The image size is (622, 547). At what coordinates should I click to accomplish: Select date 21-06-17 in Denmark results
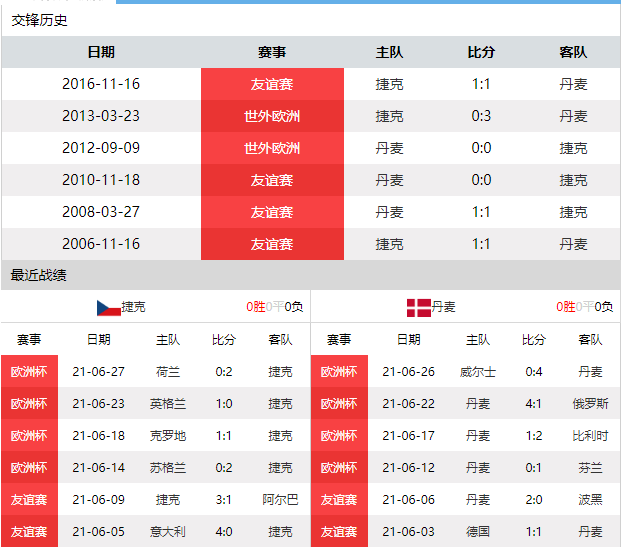[409, 436]
